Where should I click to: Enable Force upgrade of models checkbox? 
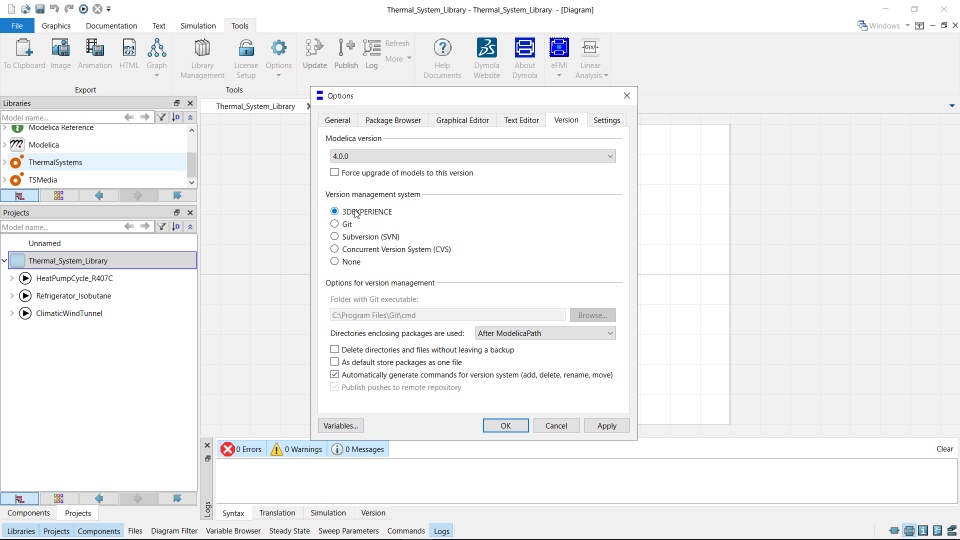(x=334, y=173)
